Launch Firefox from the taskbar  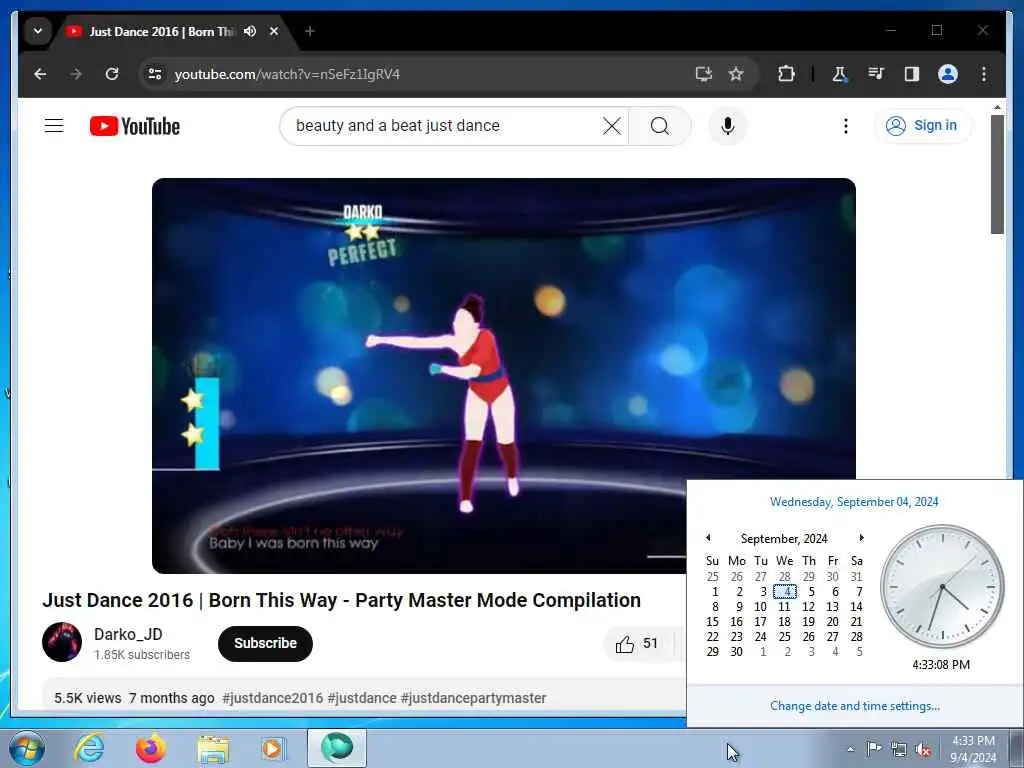[x=150, y=748]
